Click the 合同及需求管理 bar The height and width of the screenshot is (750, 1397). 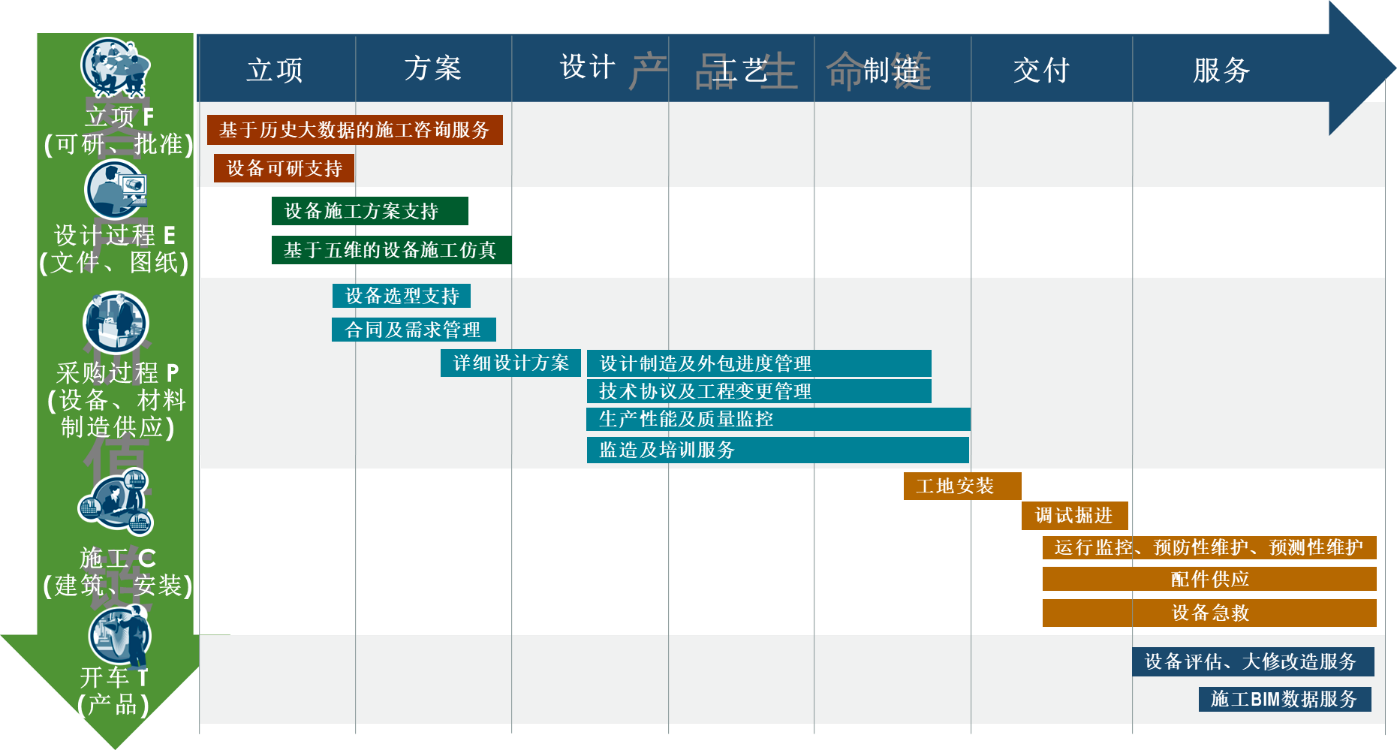(414, 330)
